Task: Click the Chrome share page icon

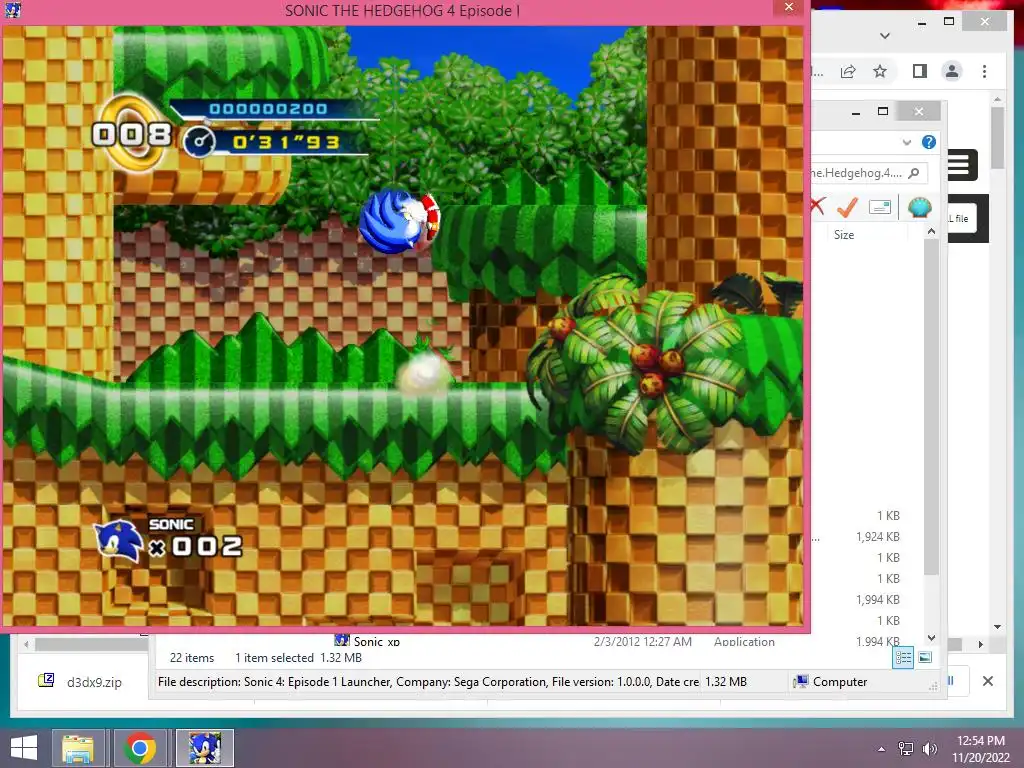Action: 848,71
